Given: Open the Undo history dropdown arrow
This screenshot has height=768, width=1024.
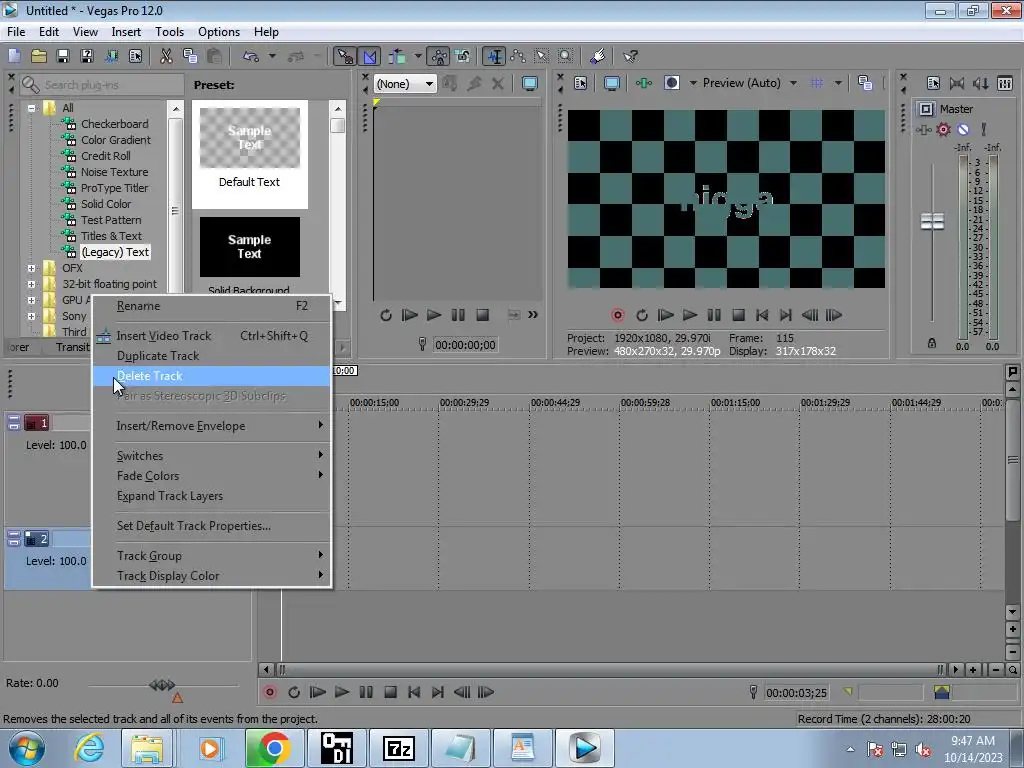Looking at the screenshot, I should tap(272, 56).
